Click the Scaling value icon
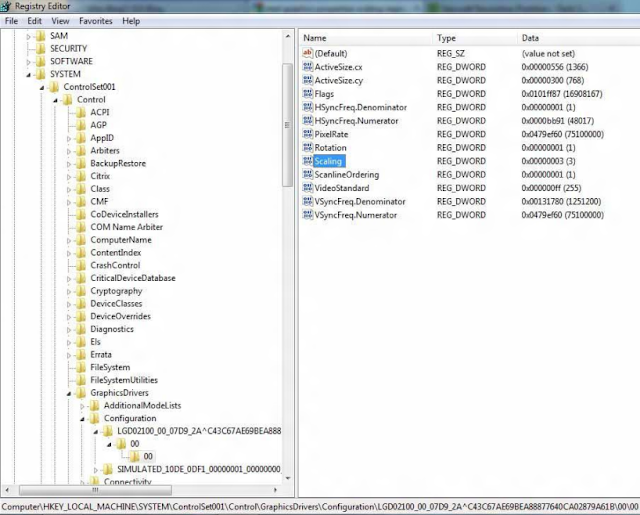 coord(308,161)
